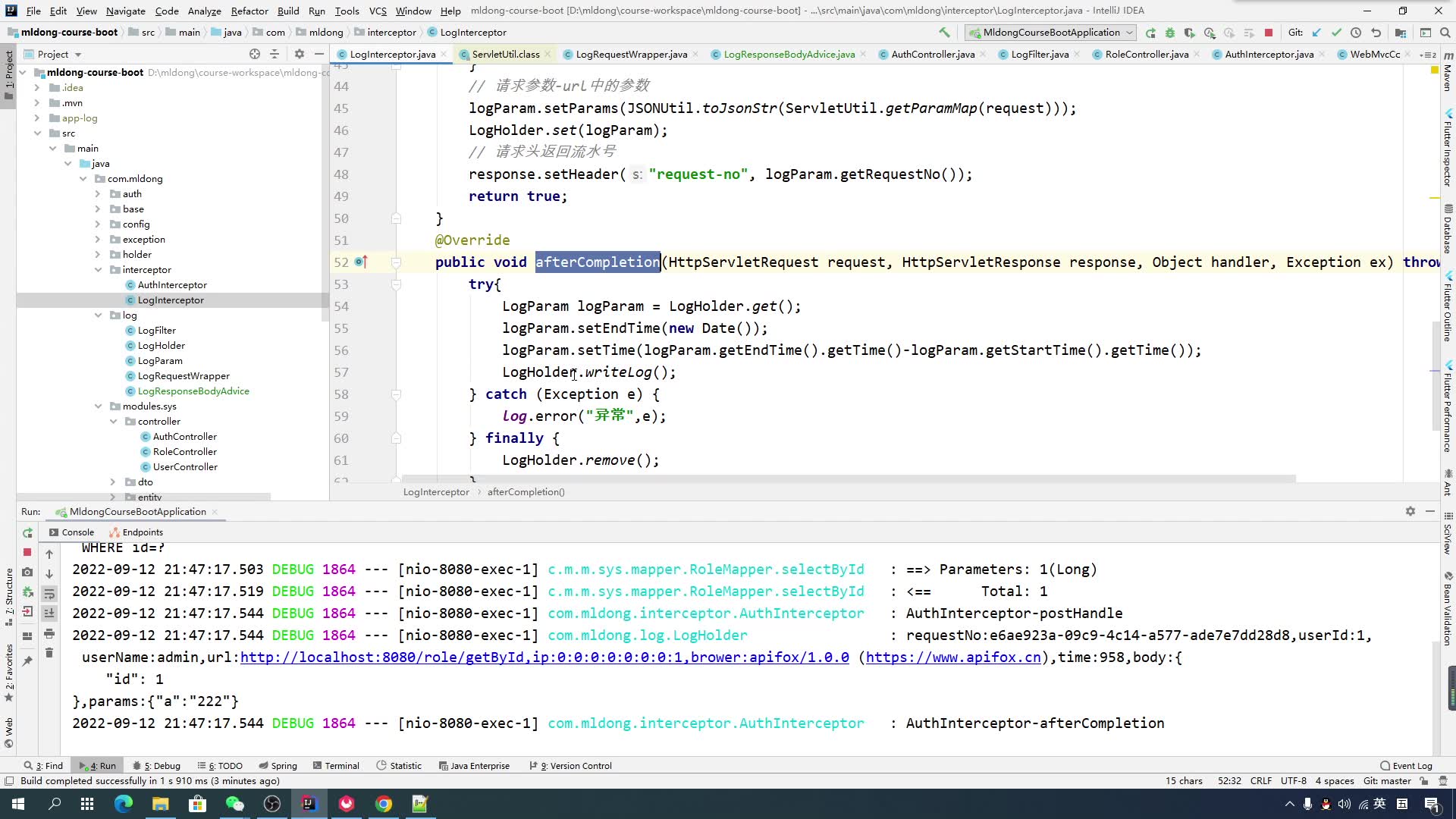Open the MldongCourseBootApplication run configuration dropdown
Image resolution: width=1456 pixels, height=819 pixels.
(1050, 33)
